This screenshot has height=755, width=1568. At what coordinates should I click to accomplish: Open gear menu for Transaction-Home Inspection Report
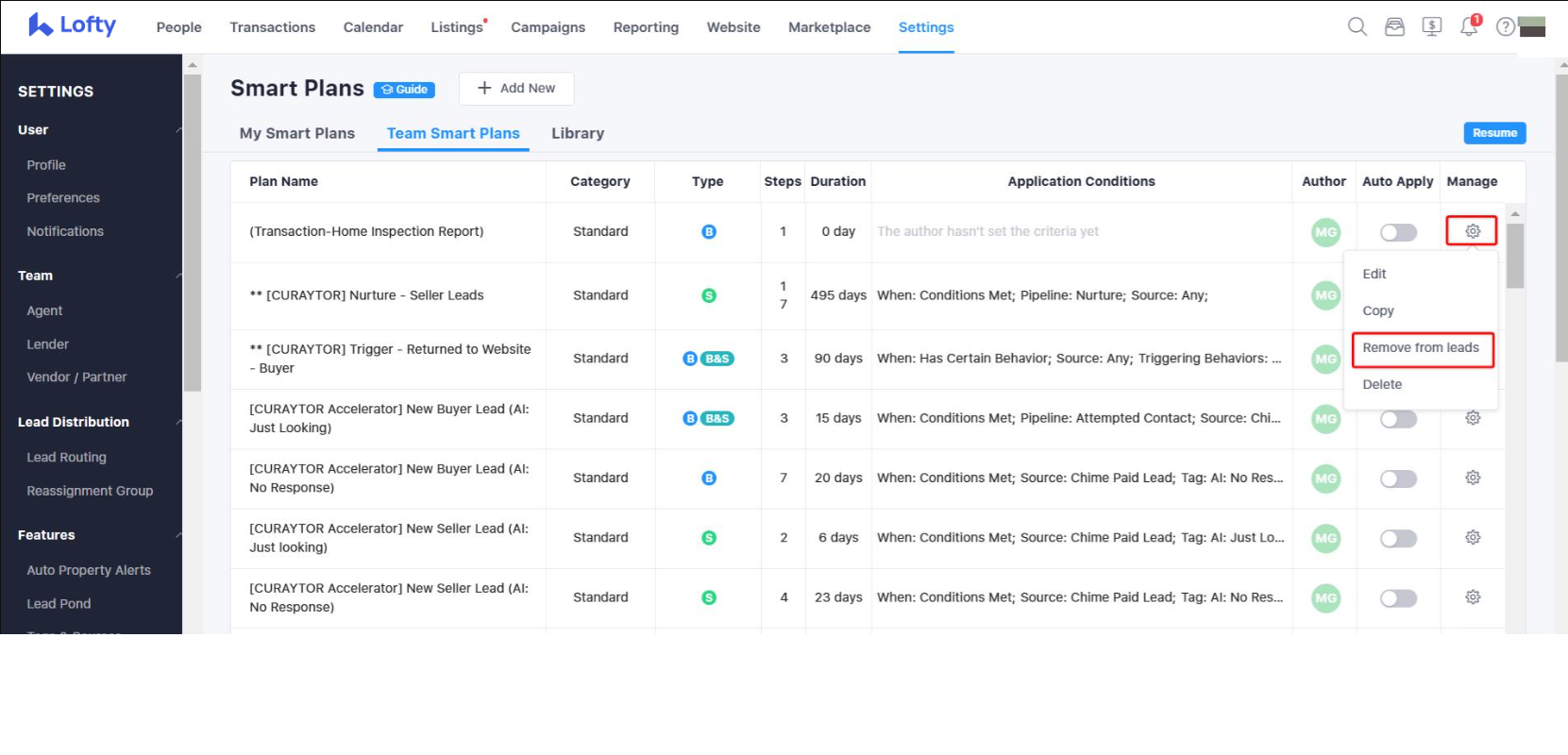pyautogui.click(x=1472, y=231)
